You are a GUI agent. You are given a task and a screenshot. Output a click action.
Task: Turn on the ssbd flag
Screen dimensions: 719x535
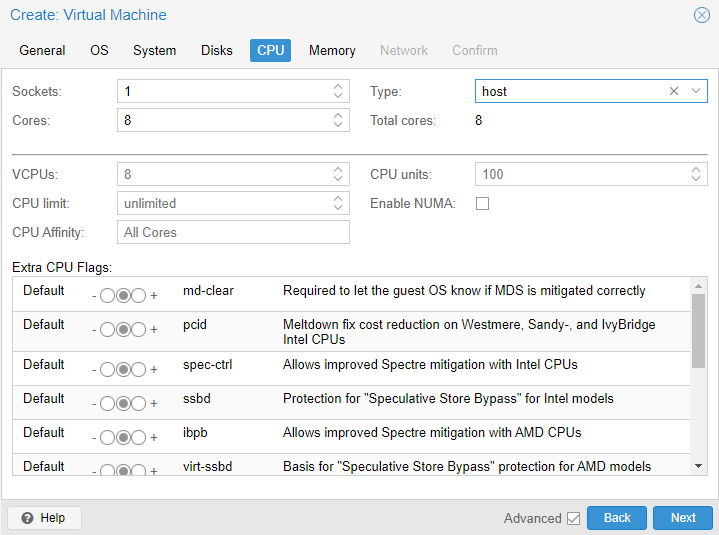click(x=138, y=403)
